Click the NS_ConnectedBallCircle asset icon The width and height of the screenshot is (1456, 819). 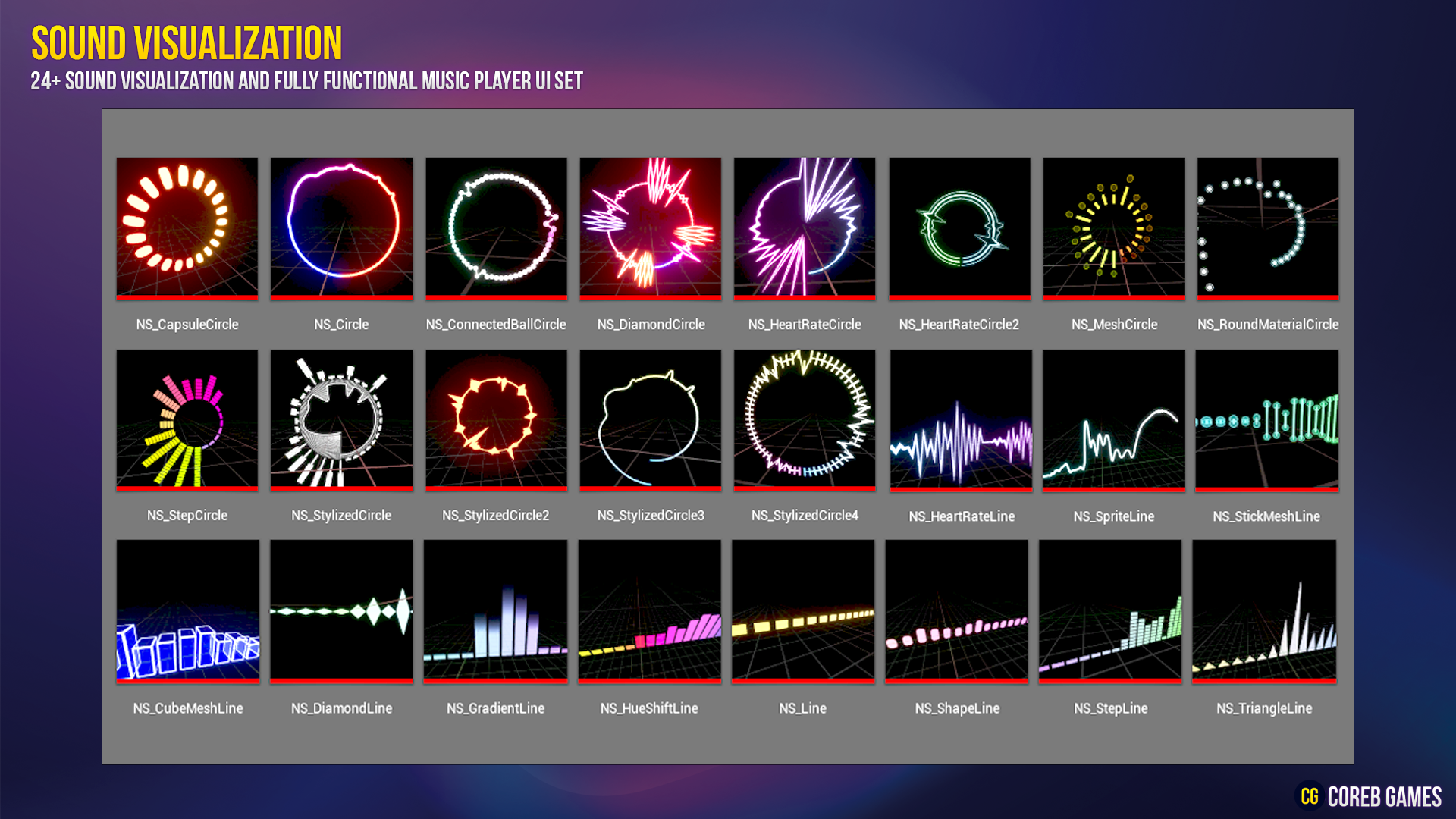(496, 227)
